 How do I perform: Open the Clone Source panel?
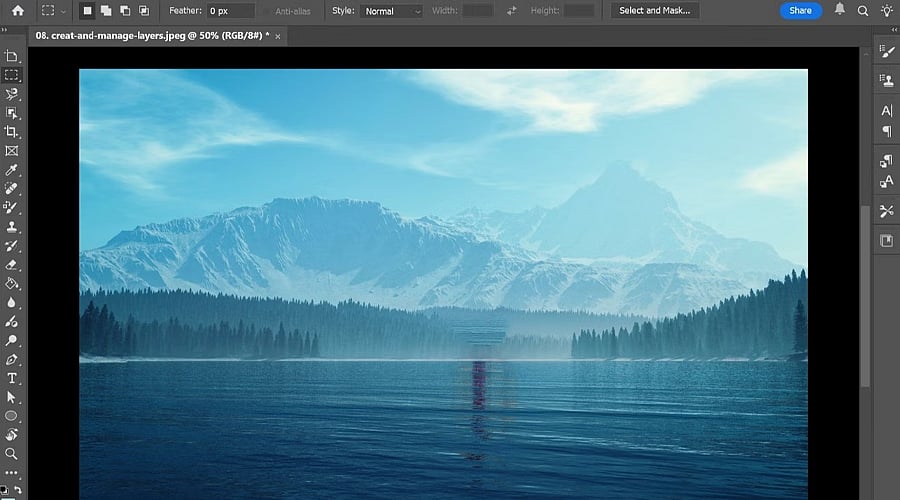[x=887, y=80]
